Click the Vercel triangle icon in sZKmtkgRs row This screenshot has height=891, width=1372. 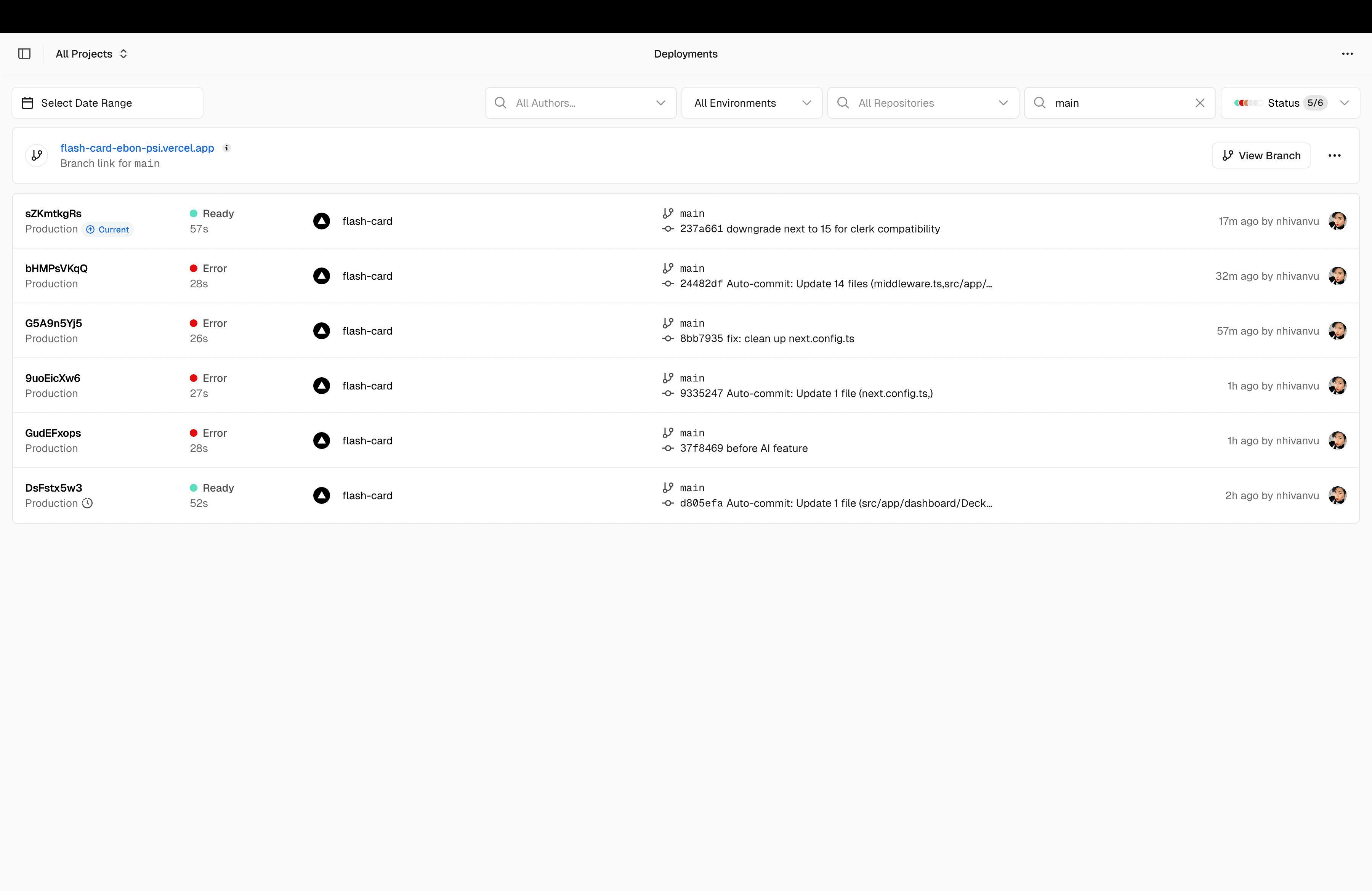pos(322,221)
